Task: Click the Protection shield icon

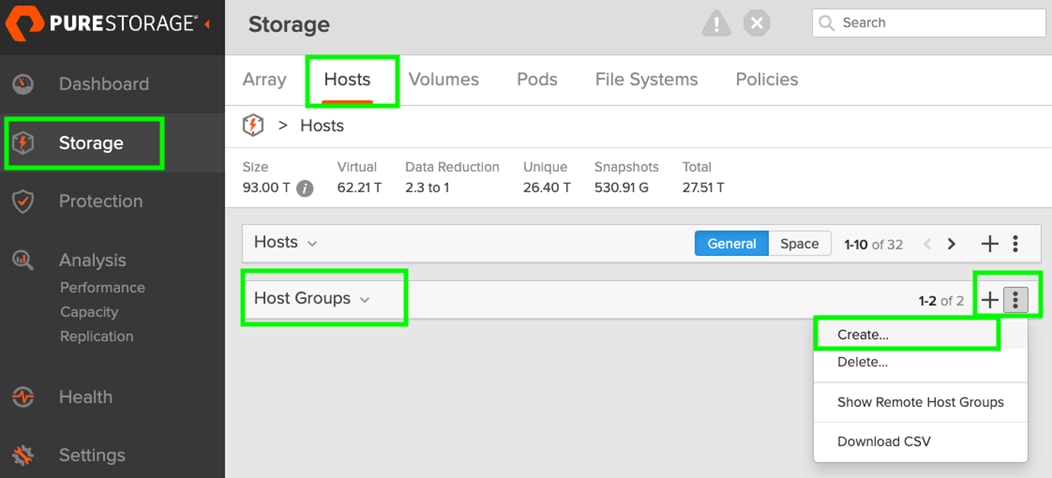Action: click(22, 201)
